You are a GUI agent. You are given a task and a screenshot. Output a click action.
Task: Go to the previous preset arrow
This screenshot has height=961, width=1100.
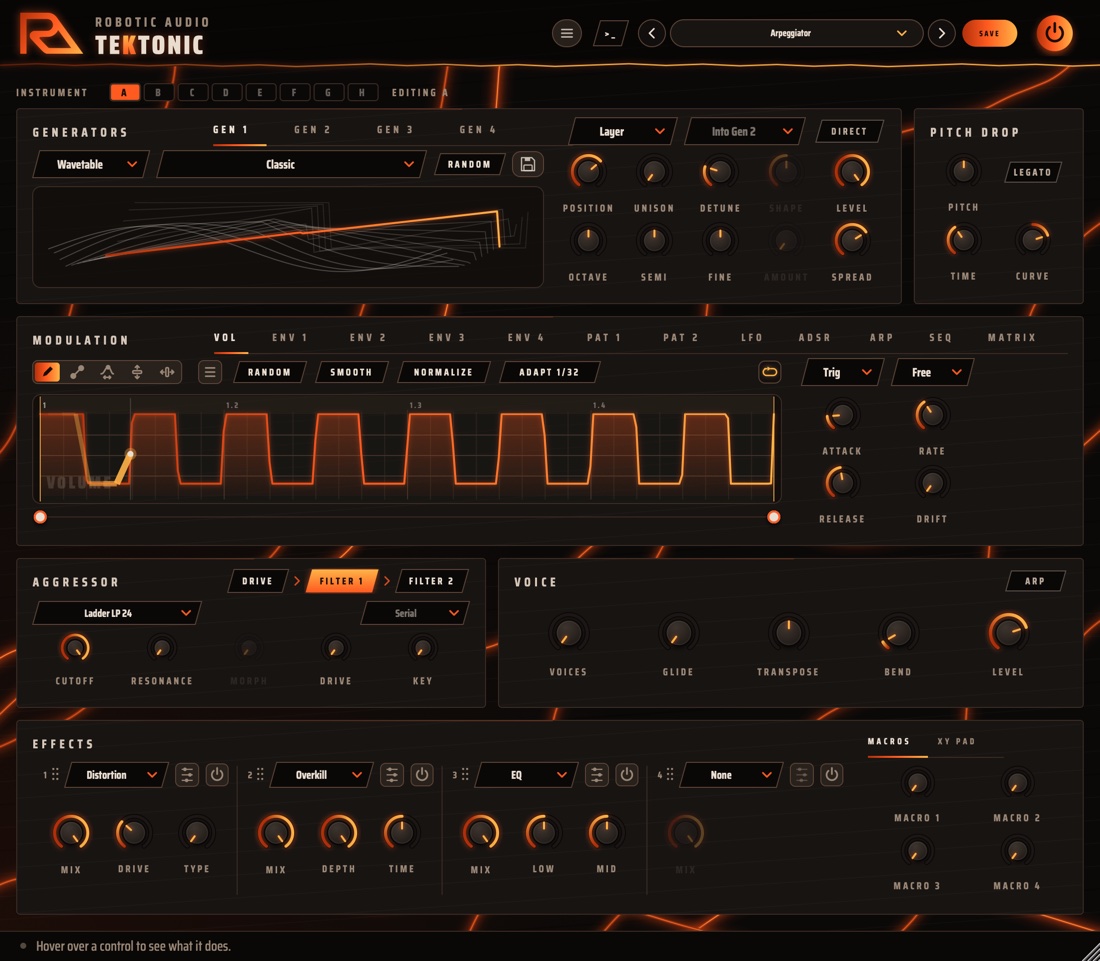(x=652, y=33)
